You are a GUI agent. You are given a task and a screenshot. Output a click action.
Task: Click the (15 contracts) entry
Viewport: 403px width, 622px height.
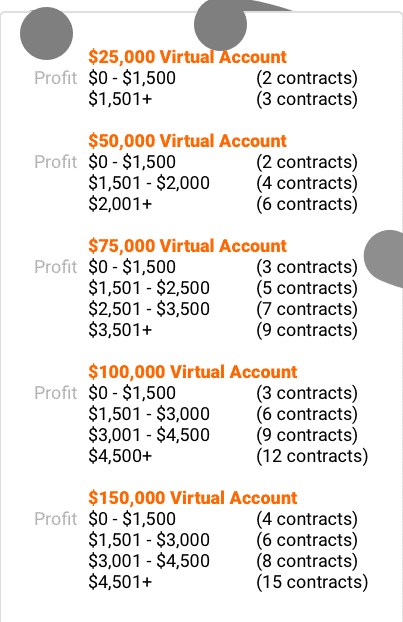point(312,582)
